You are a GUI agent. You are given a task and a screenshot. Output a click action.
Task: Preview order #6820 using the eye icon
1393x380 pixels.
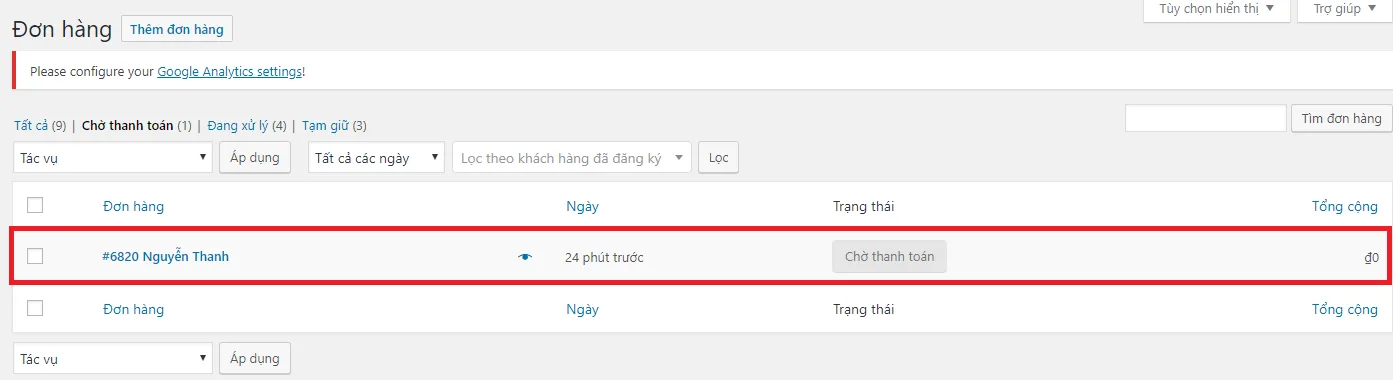(x=526, y=257)
